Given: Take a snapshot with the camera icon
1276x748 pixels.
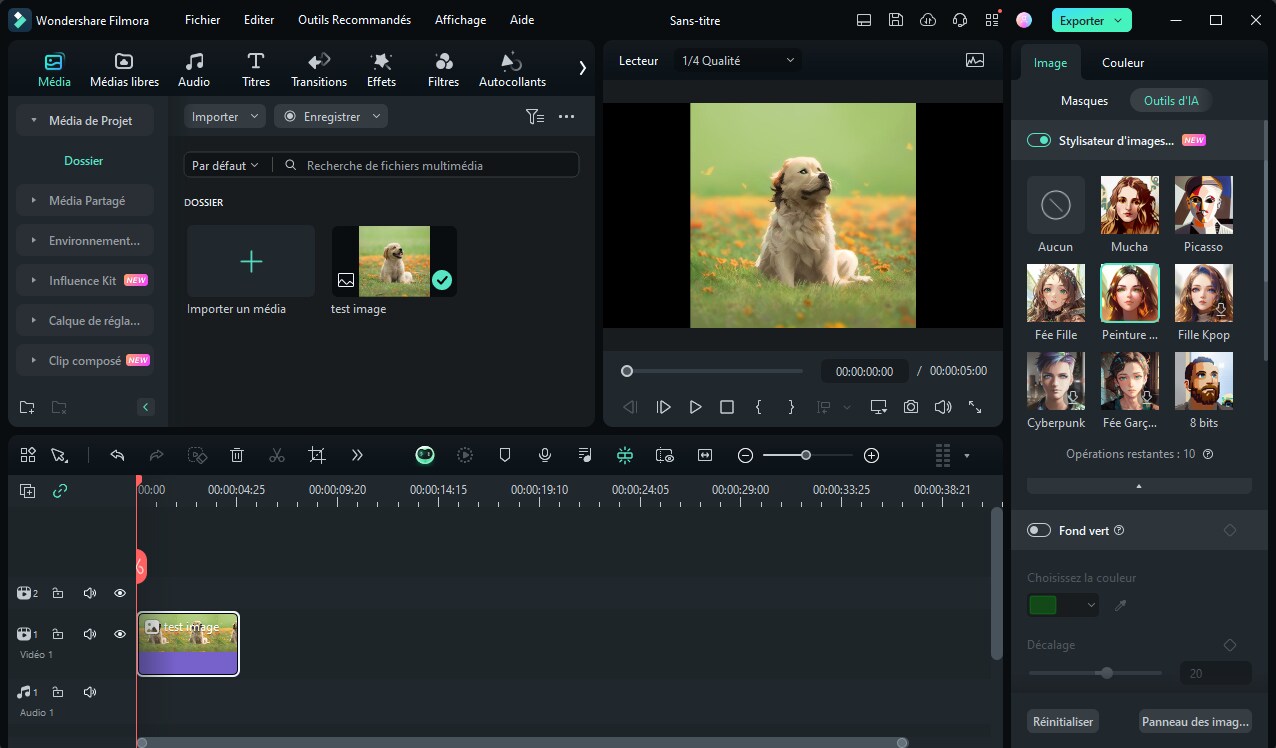Looking at the screenshot, I should point(910,407).
